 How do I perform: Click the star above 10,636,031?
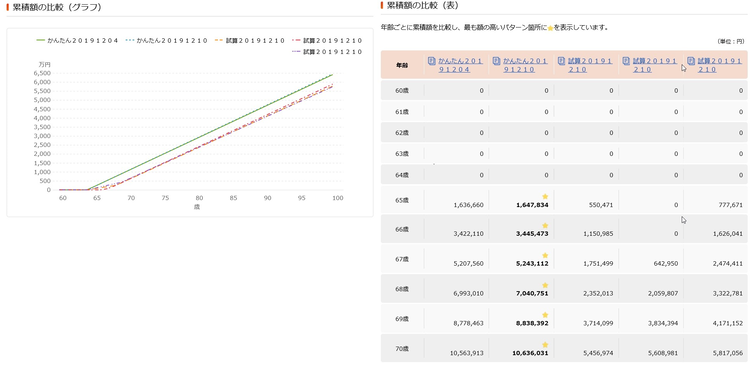tap(545, 344)
